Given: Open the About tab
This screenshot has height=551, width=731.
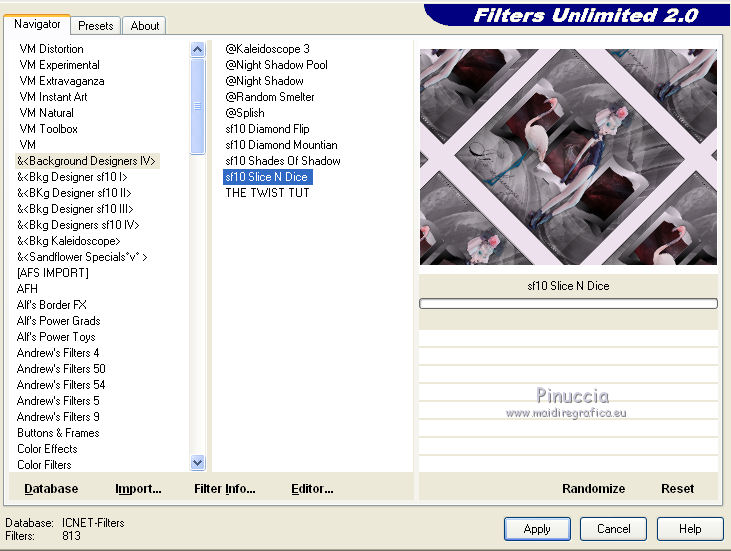Looking at the screenshot, I should (145, 26).
